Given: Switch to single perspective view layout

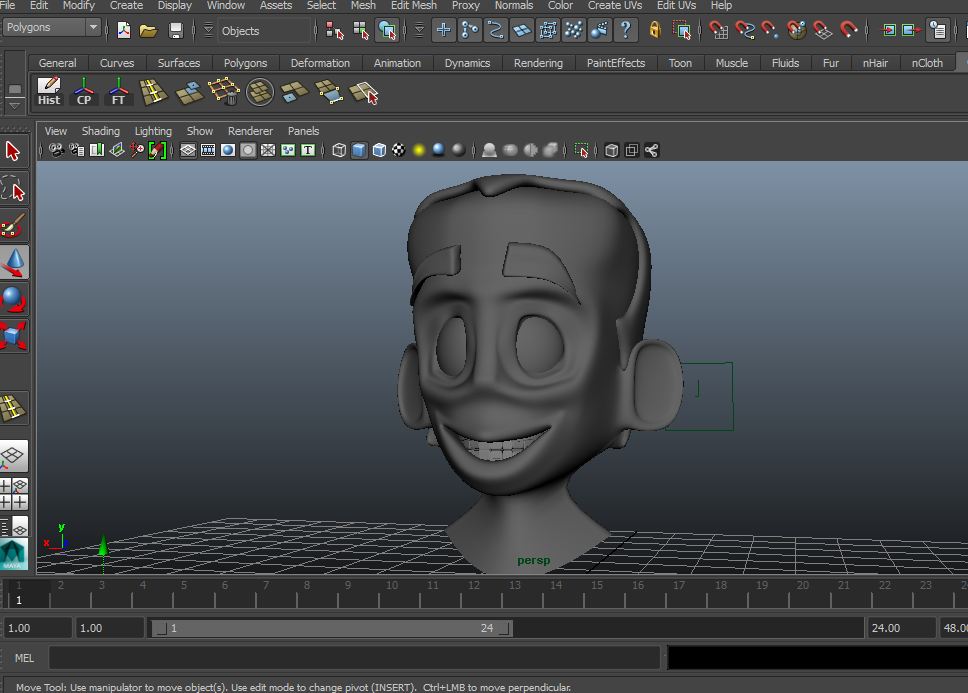Looking at the screenshot, I should point(12,458).
